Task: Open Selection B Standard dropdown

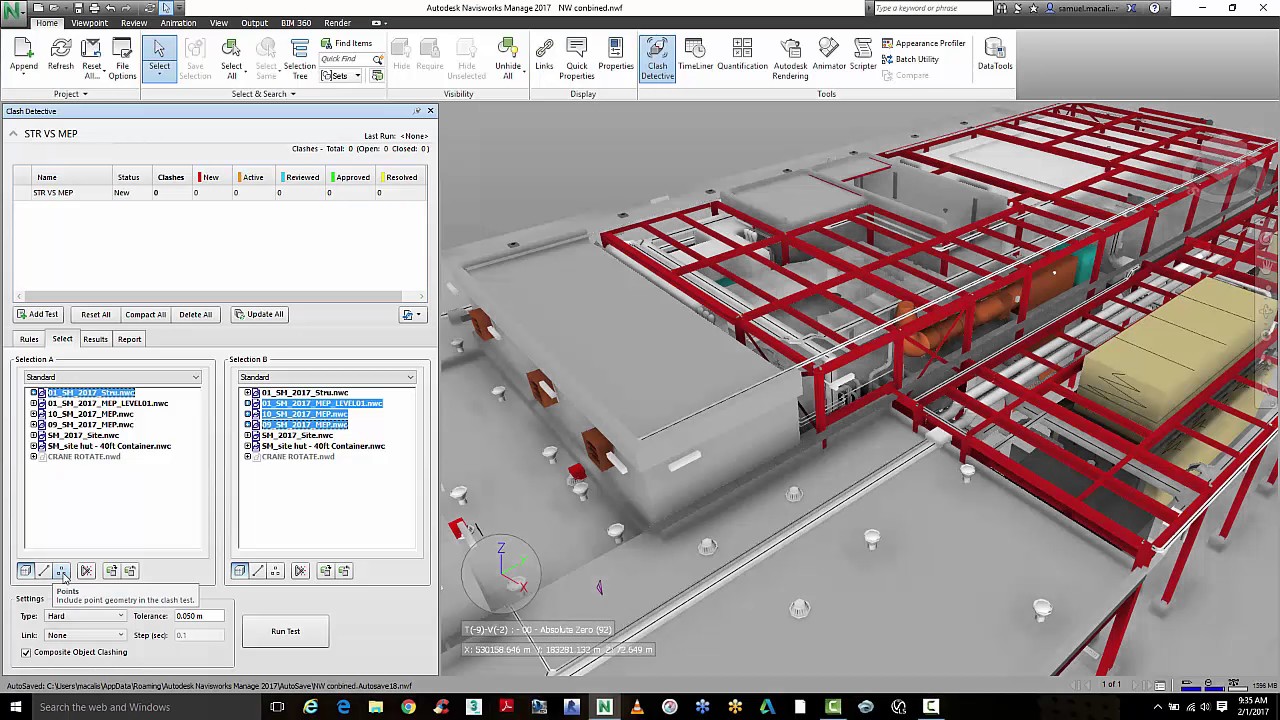Action: [327, 377]
